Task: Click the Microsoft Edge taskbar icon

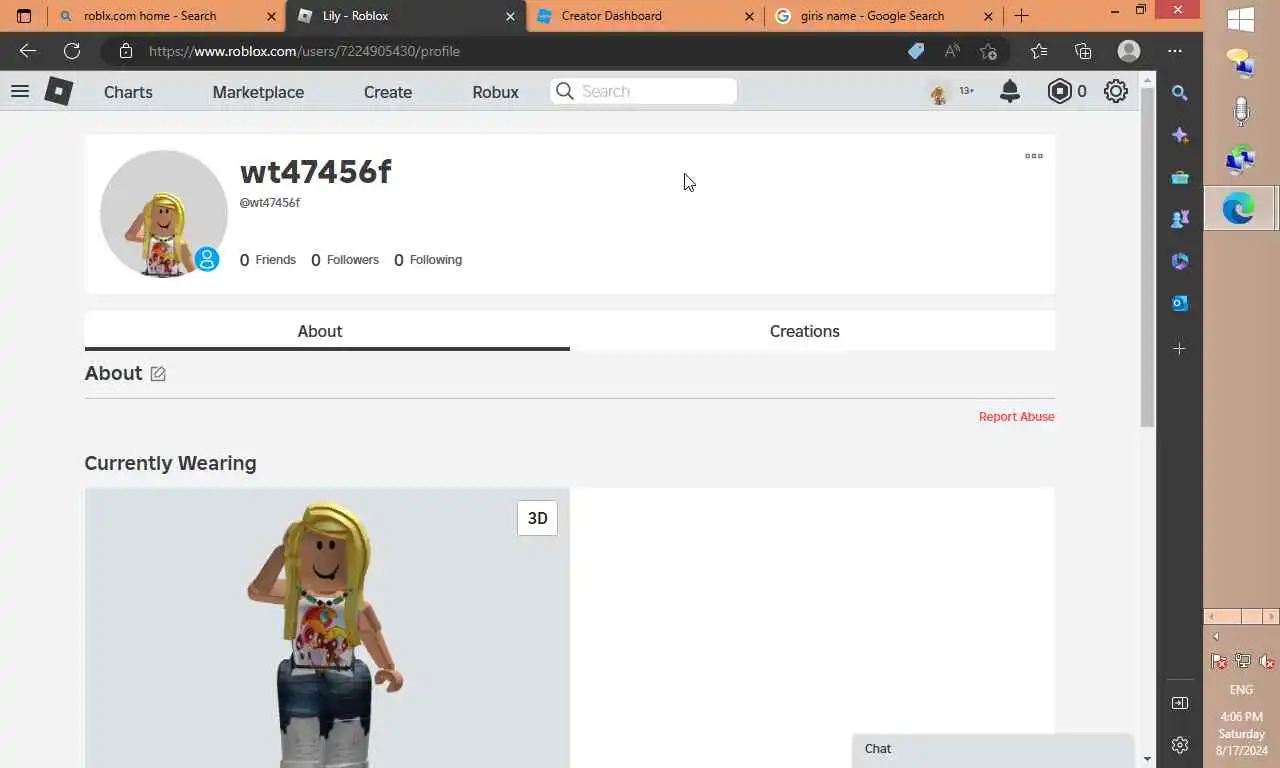Action: tap(1240, 208)
